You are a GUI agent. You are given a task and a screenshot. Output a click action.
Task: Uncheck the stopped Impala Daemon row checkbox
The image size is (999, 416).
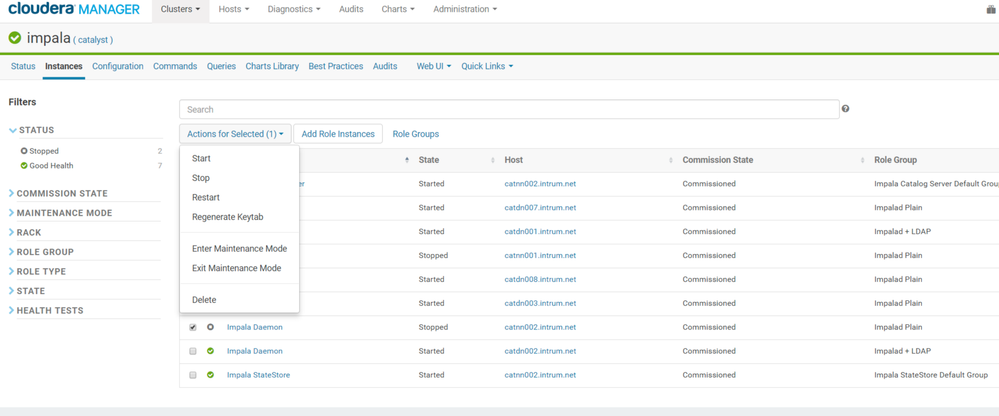pos(193,327)
